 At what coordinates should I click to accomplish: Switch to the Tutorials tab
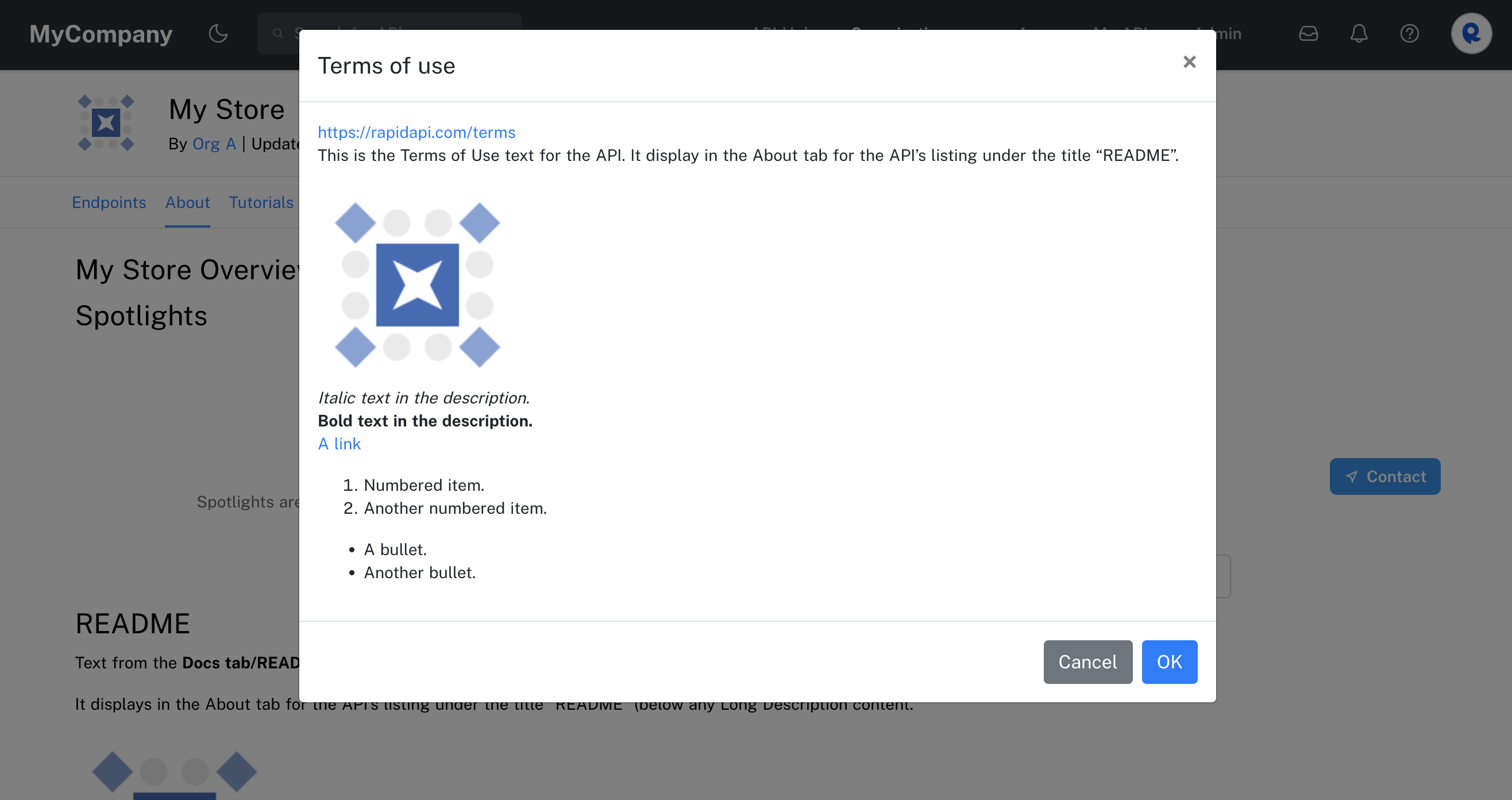[x=261, y=203]
